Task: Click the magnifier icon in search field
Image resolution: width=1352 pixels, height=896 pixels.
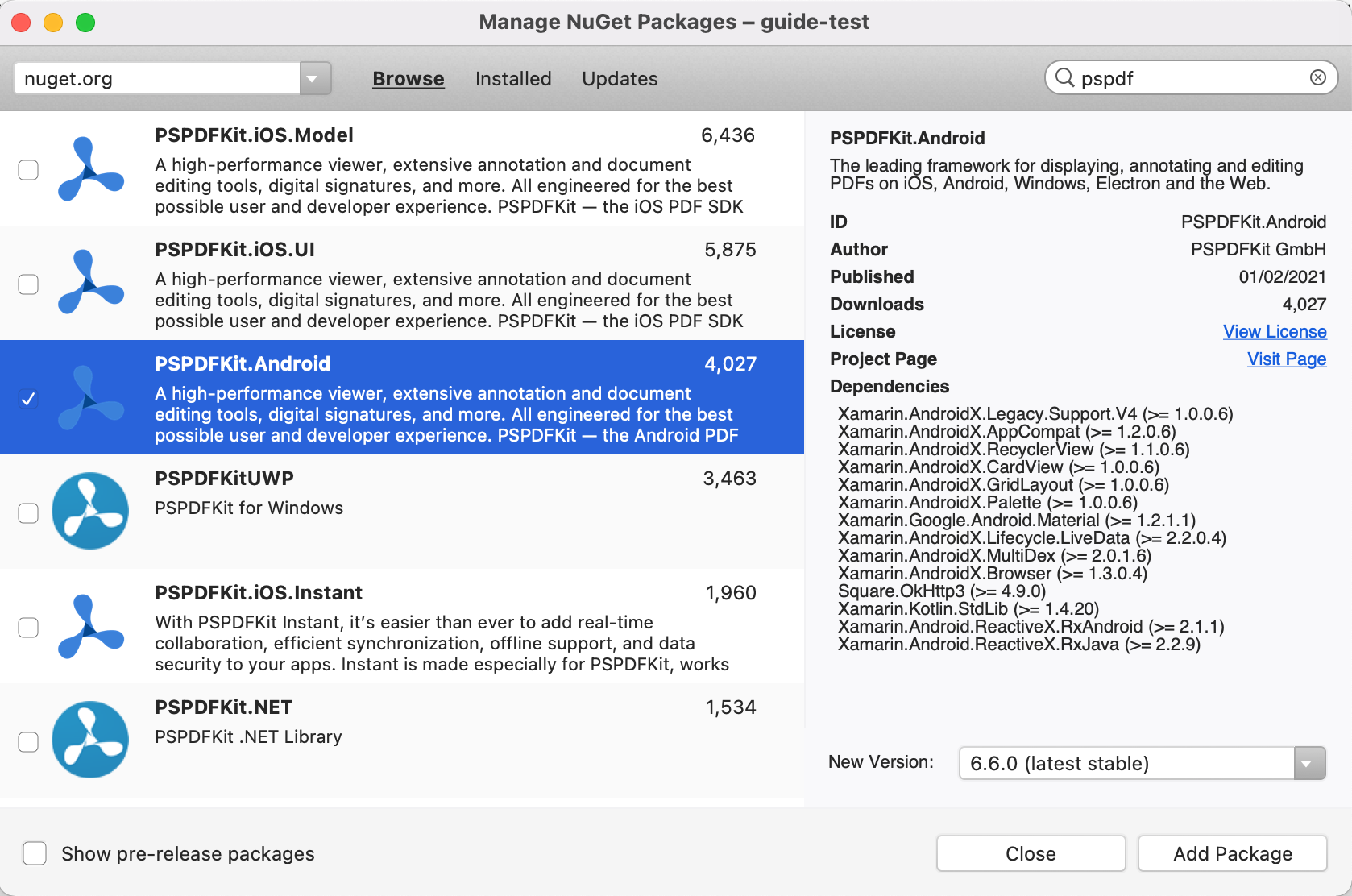Action: pyautogui.click(x=1064, y=78)
